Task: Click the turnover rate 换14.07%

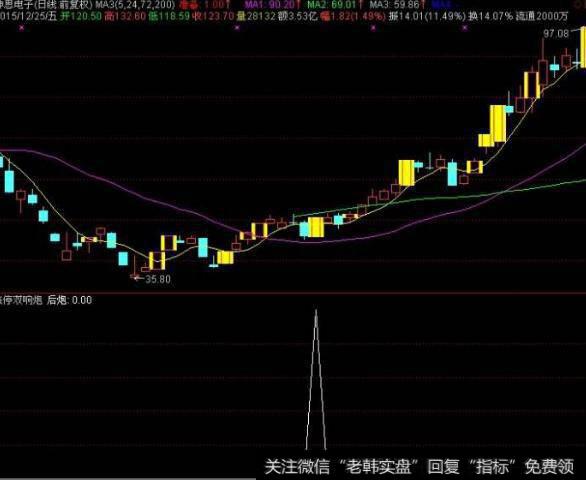Action: point(491,16)
